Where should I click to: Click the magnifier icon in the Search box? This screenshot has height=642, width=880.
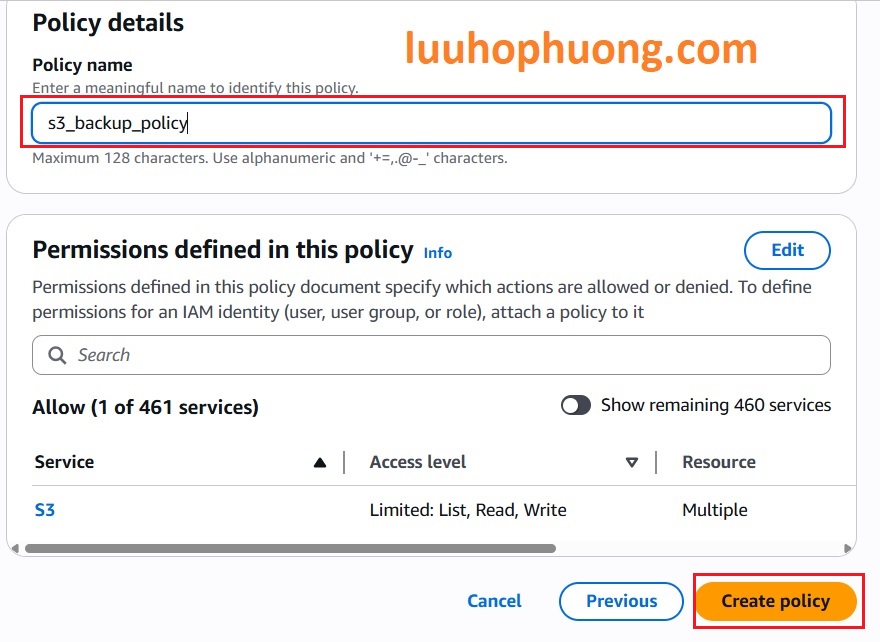(x=59, y=355)
